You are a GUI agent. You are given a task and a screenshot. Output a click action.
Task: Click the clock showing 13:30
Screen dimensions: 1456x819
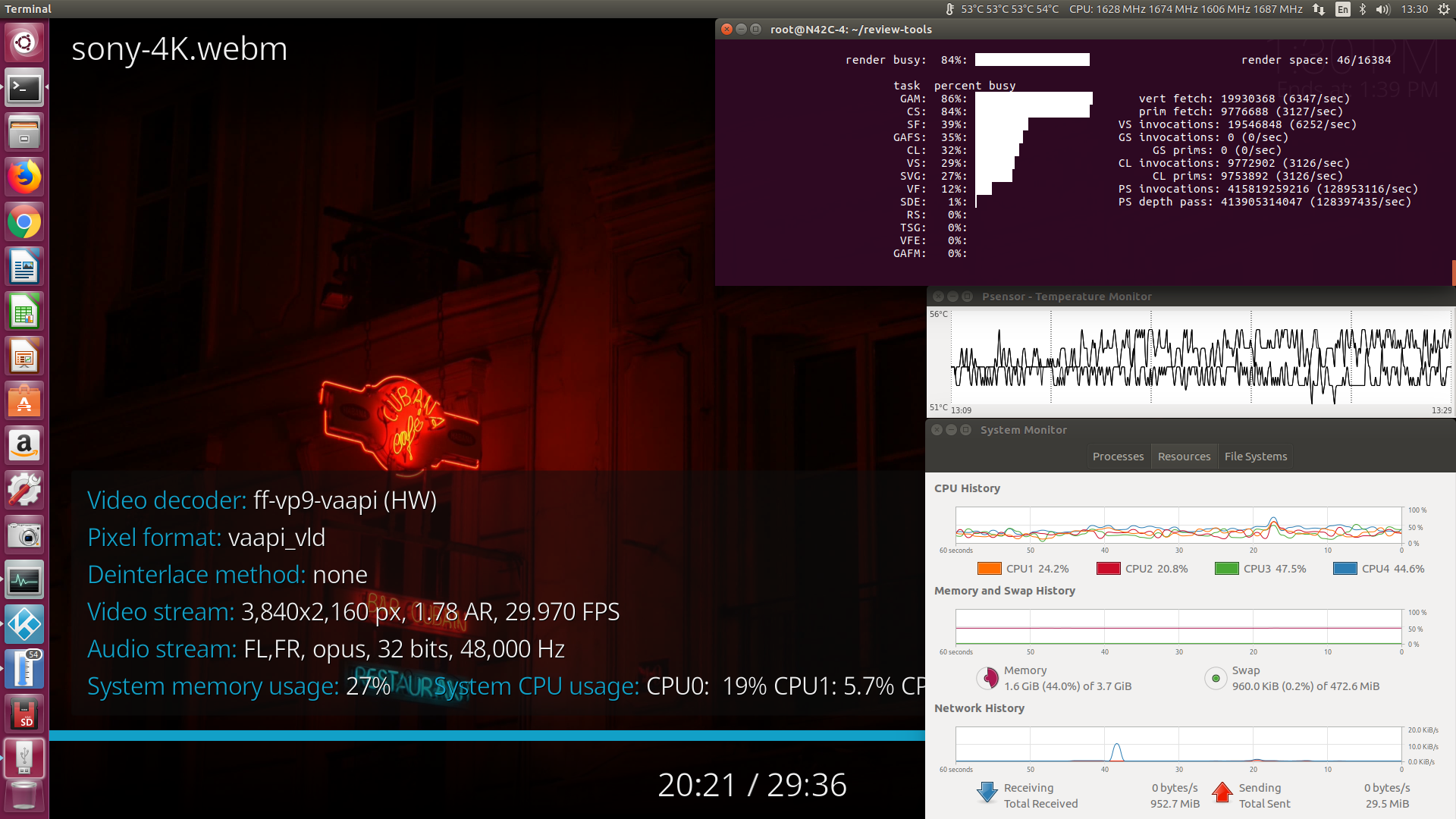[1414, 9]
